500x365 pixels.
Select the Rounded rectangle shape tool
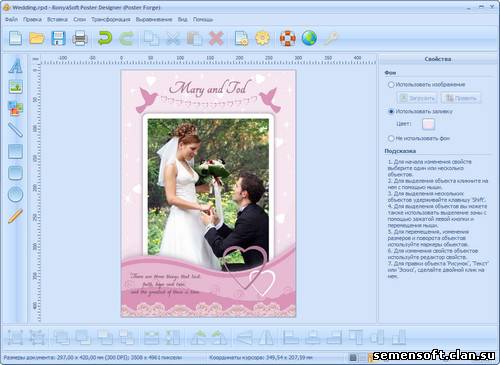pos(15,173)
